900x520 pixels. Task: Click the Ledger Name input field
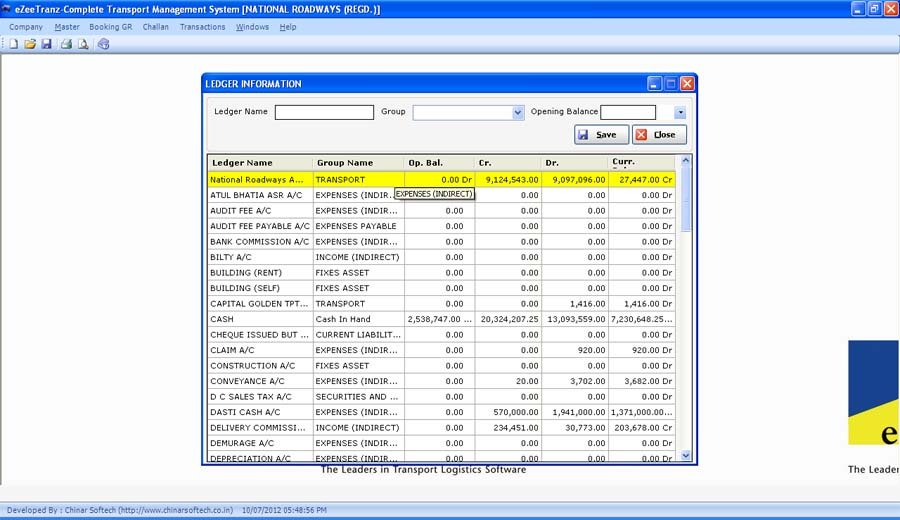point(324,112)
